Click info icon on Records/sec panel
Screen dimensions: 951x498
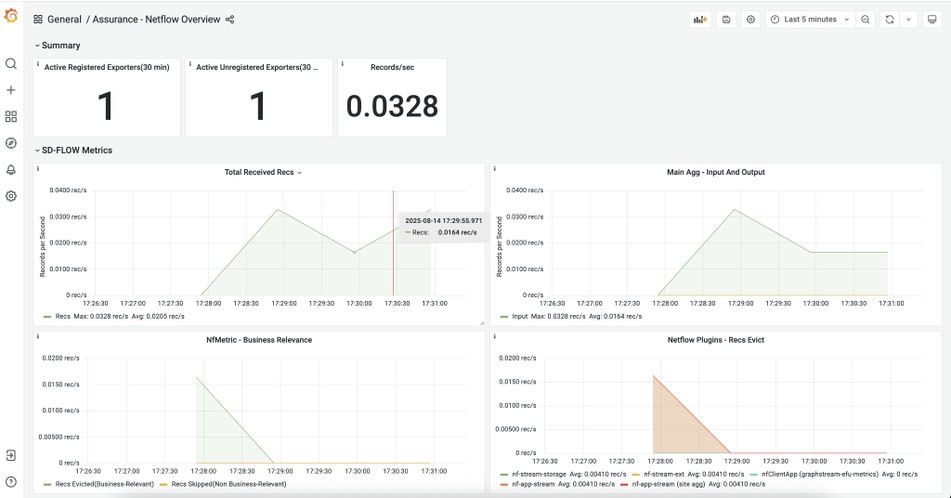(342, 63)
